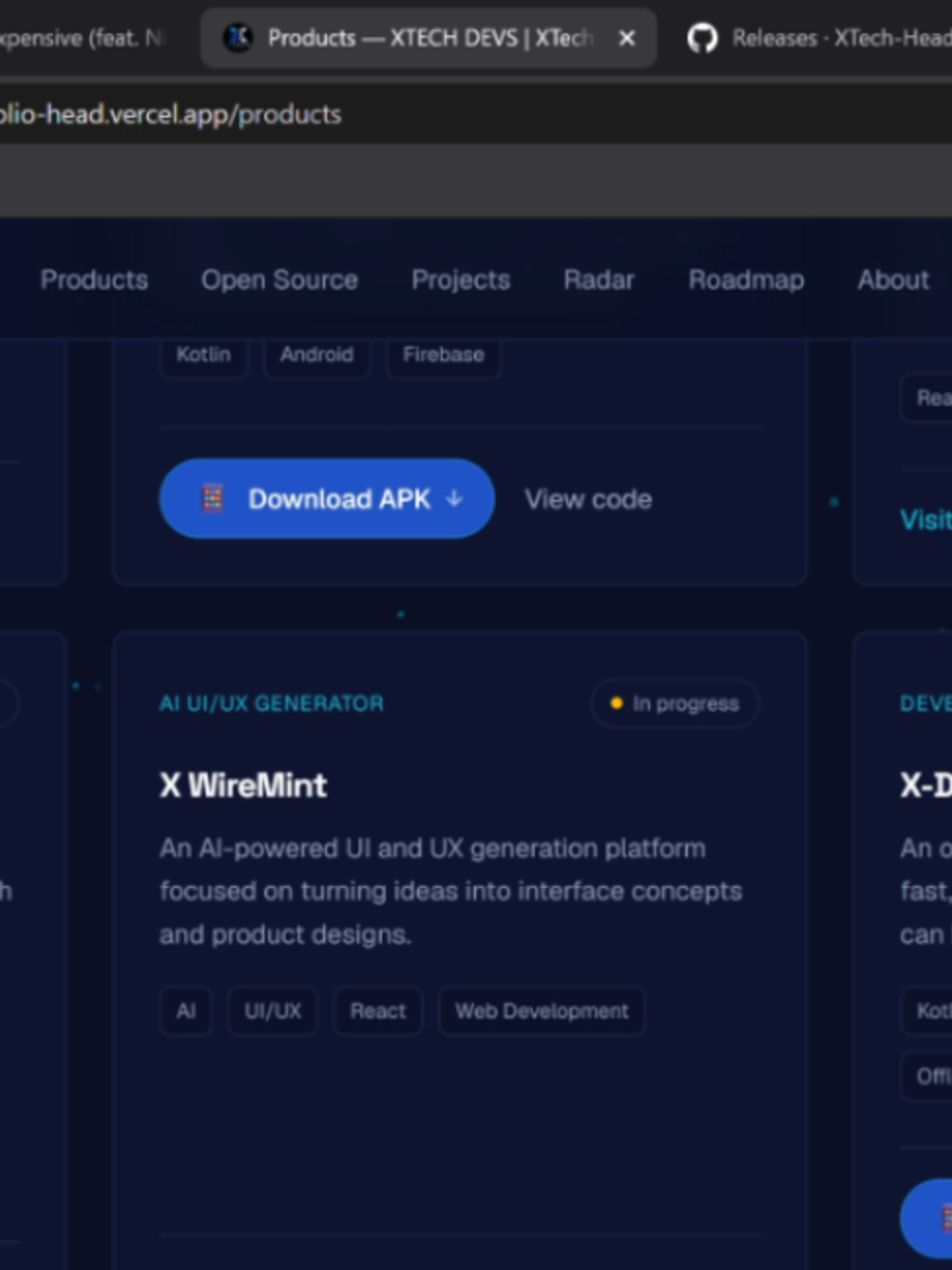Click the down arrow on Download APK
Viewport: 952px width, 1270px height.
[x=454, y=499]
